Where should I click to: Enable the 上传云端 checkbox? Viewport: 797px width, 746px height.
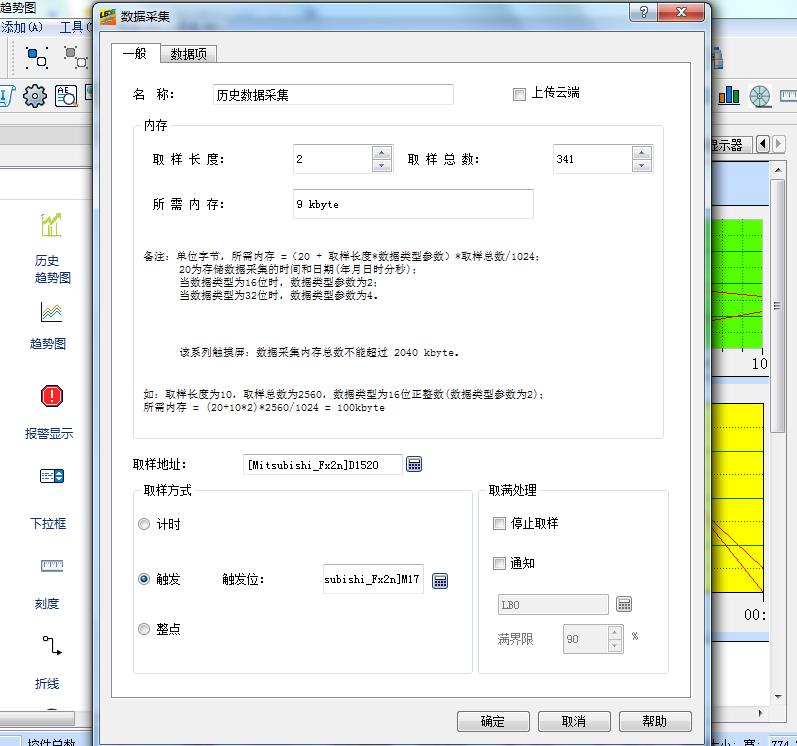click(x=519, y=94)
